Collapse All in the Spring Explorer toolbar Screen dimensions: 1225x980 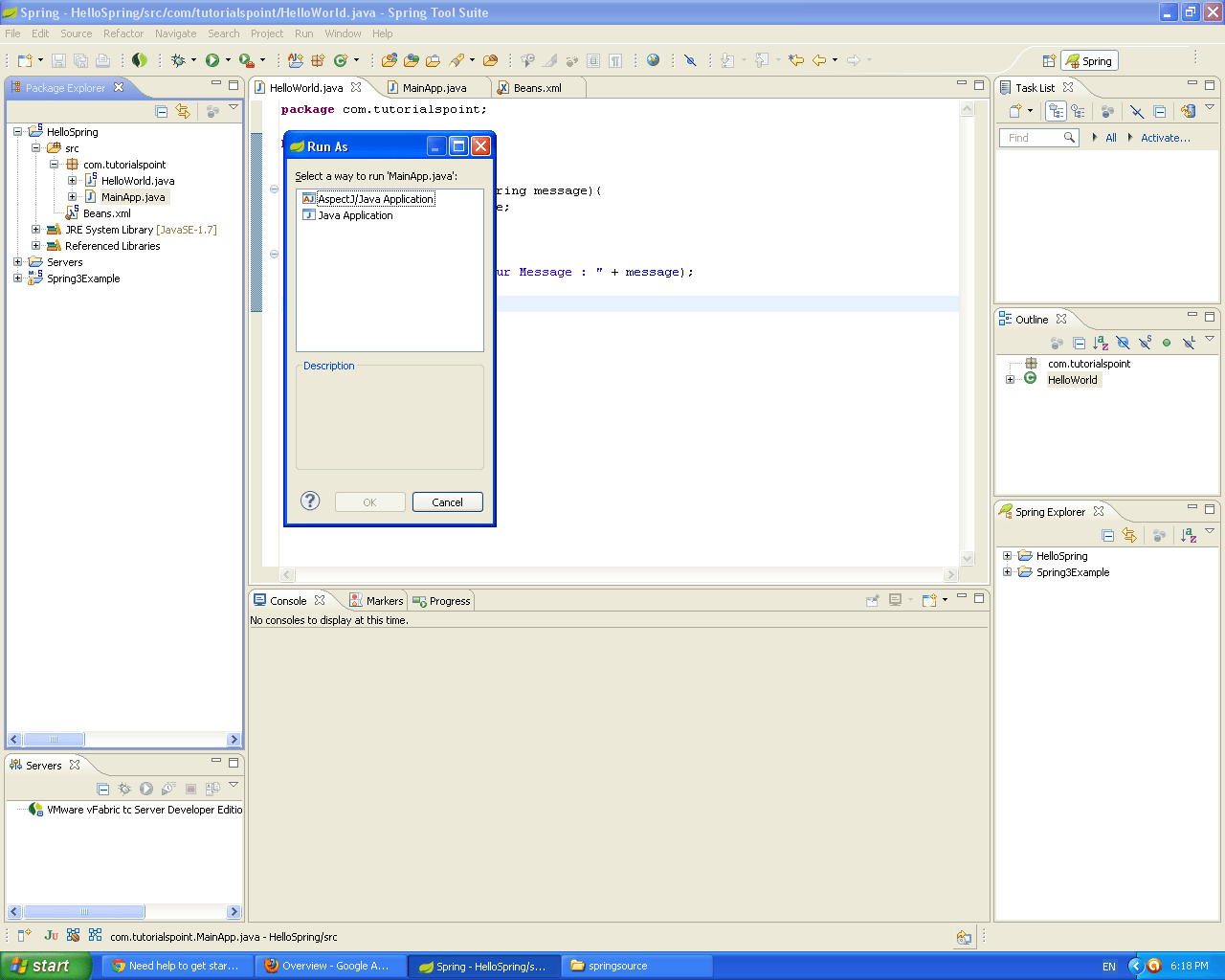(x=1108, y=536)
